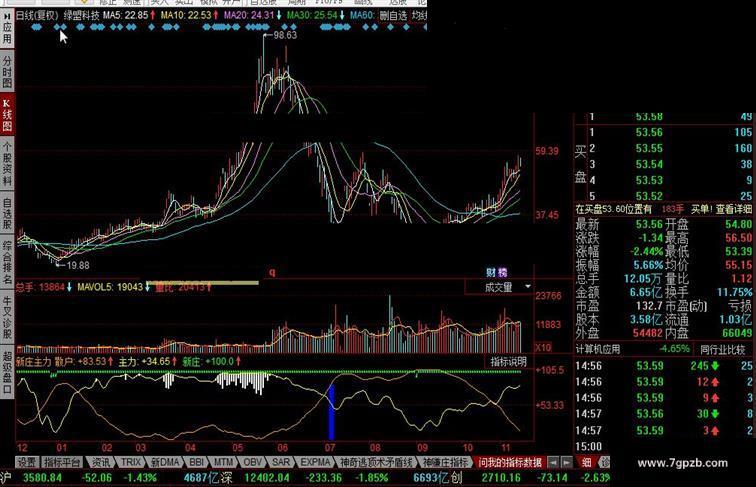Click buy level 5 price 53.52
The image size is (756, 487).
coord(649,196)
